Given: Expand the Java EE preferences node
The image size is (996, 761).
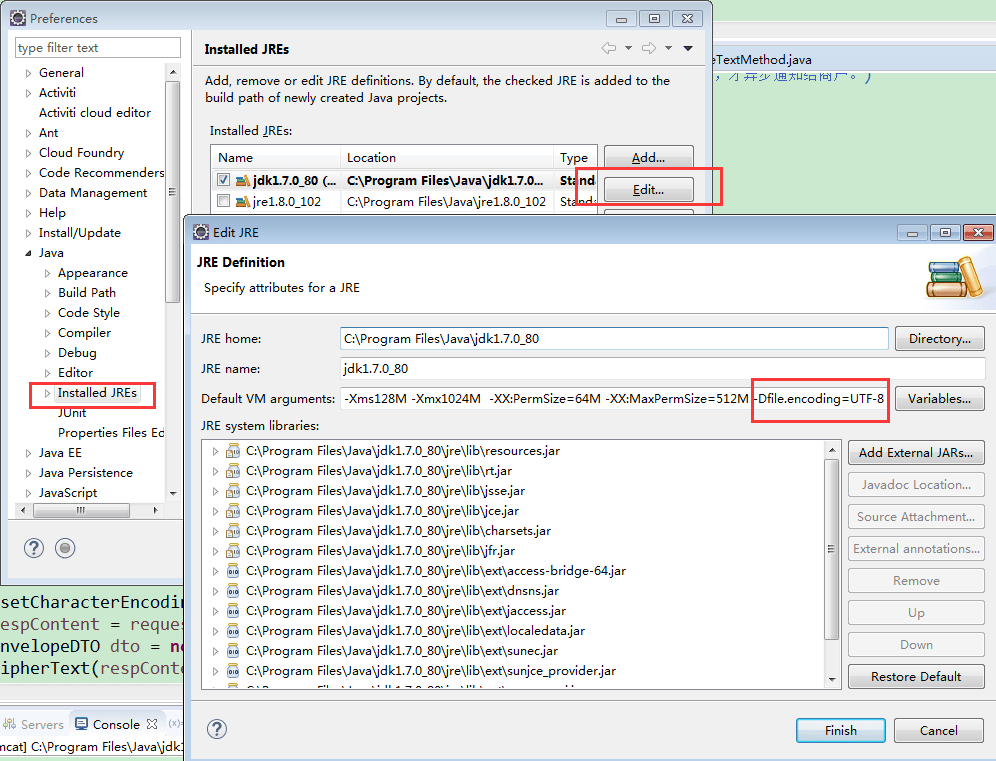Looking at the screenshot, I should tap(28, 453).
